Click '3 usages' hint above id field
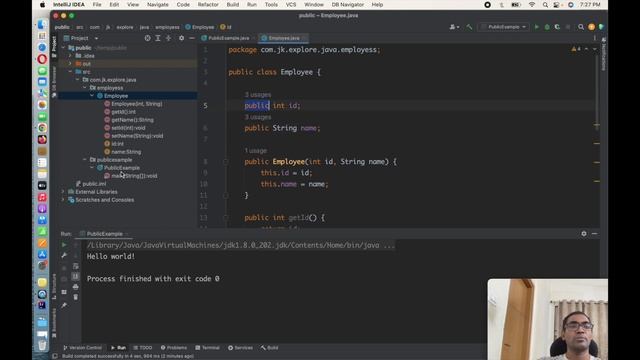The image size is (640, 360). click(258, 95)
